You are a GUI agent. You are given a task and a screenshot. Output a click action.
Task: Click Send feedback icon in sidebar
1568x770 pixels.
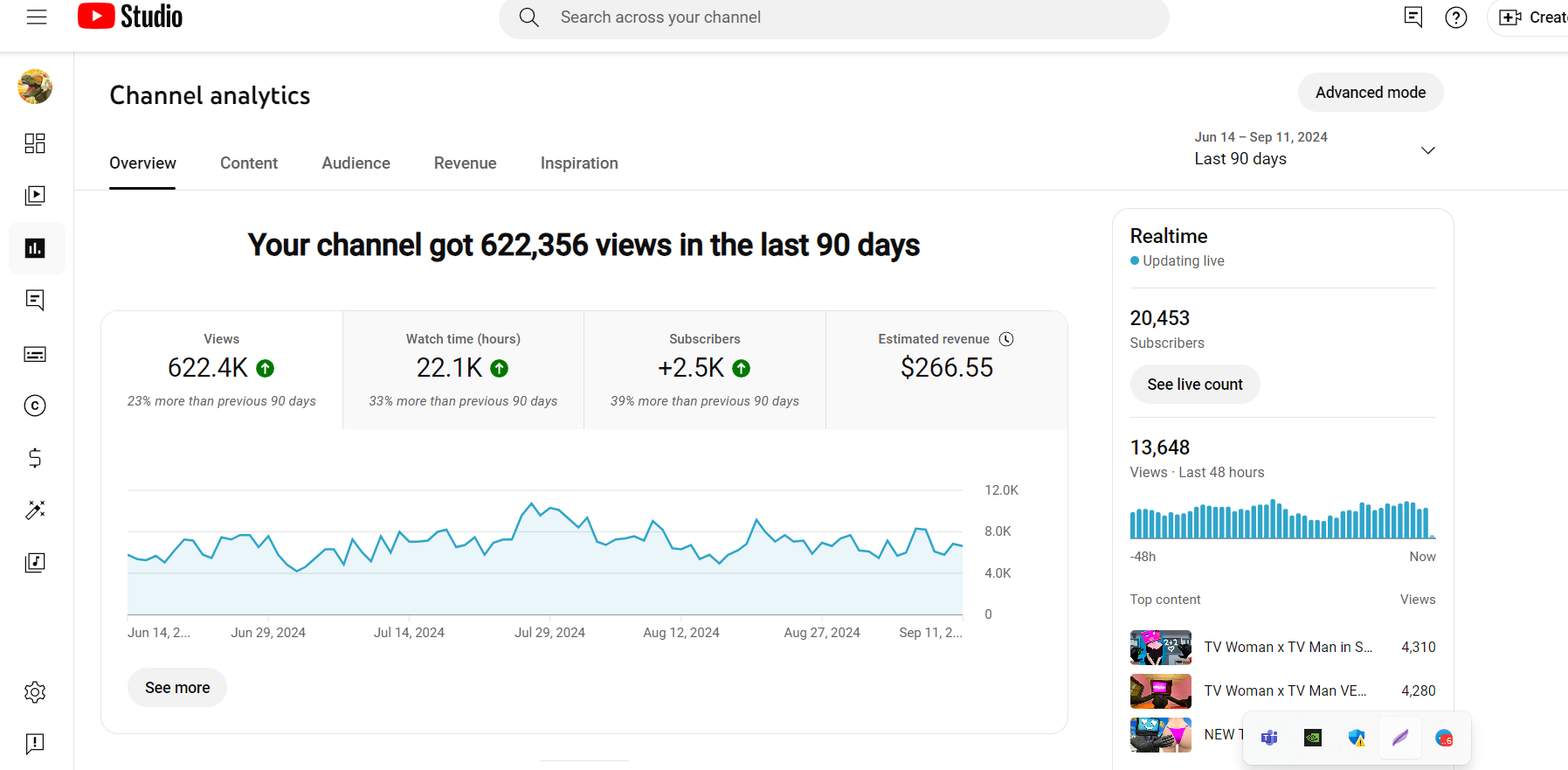35,744
